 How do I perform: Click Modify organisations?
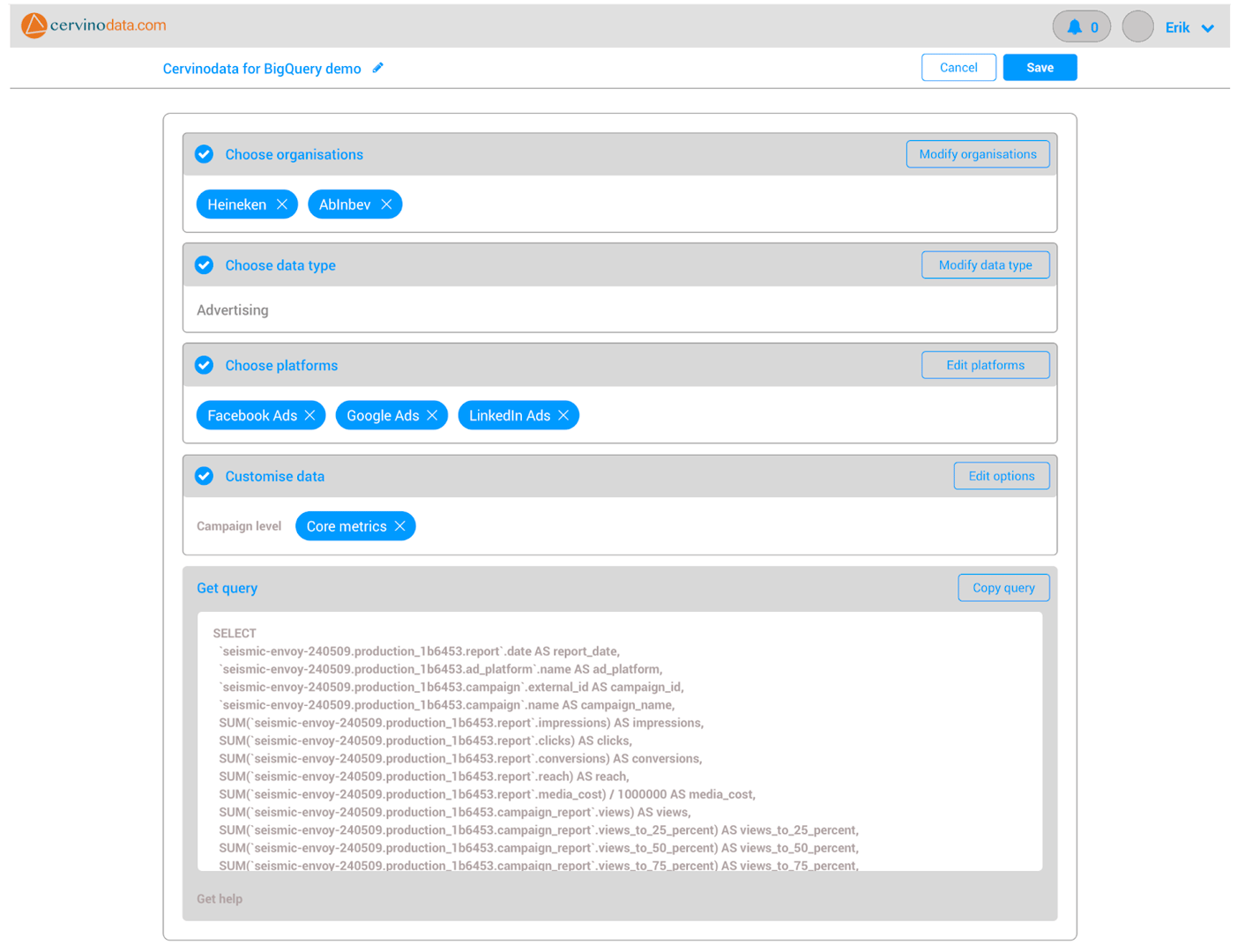pyautogui.click(x=978, y=154)
